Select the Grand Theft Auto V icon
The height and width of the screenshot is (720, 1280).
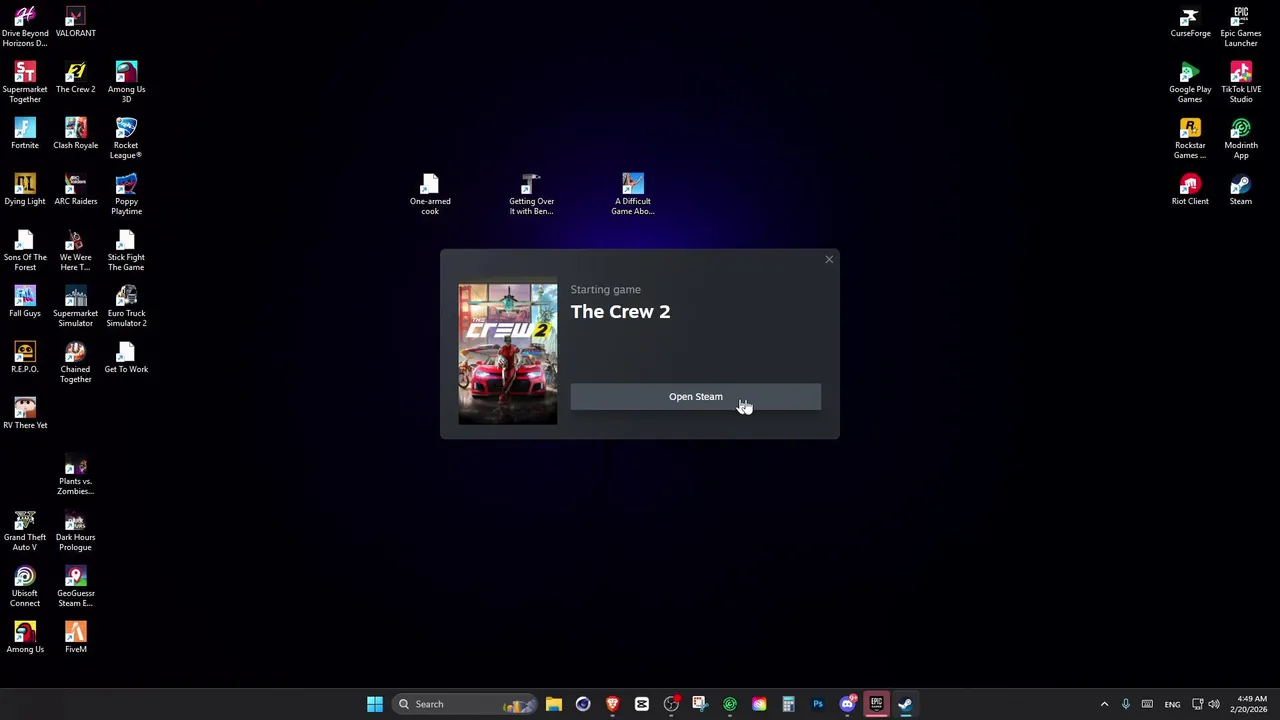25,530
